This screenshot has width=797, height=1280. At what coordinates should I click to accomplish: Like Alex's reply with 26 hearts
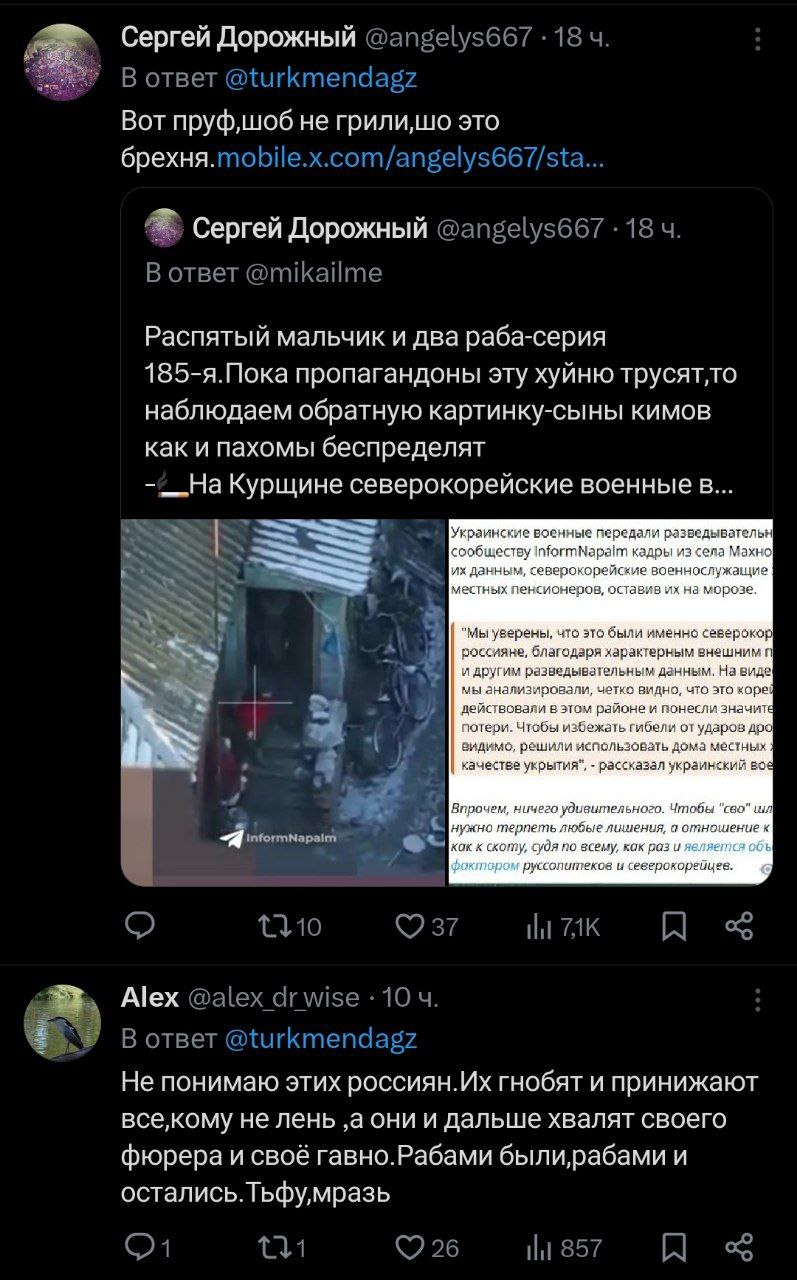point(410,1247)
